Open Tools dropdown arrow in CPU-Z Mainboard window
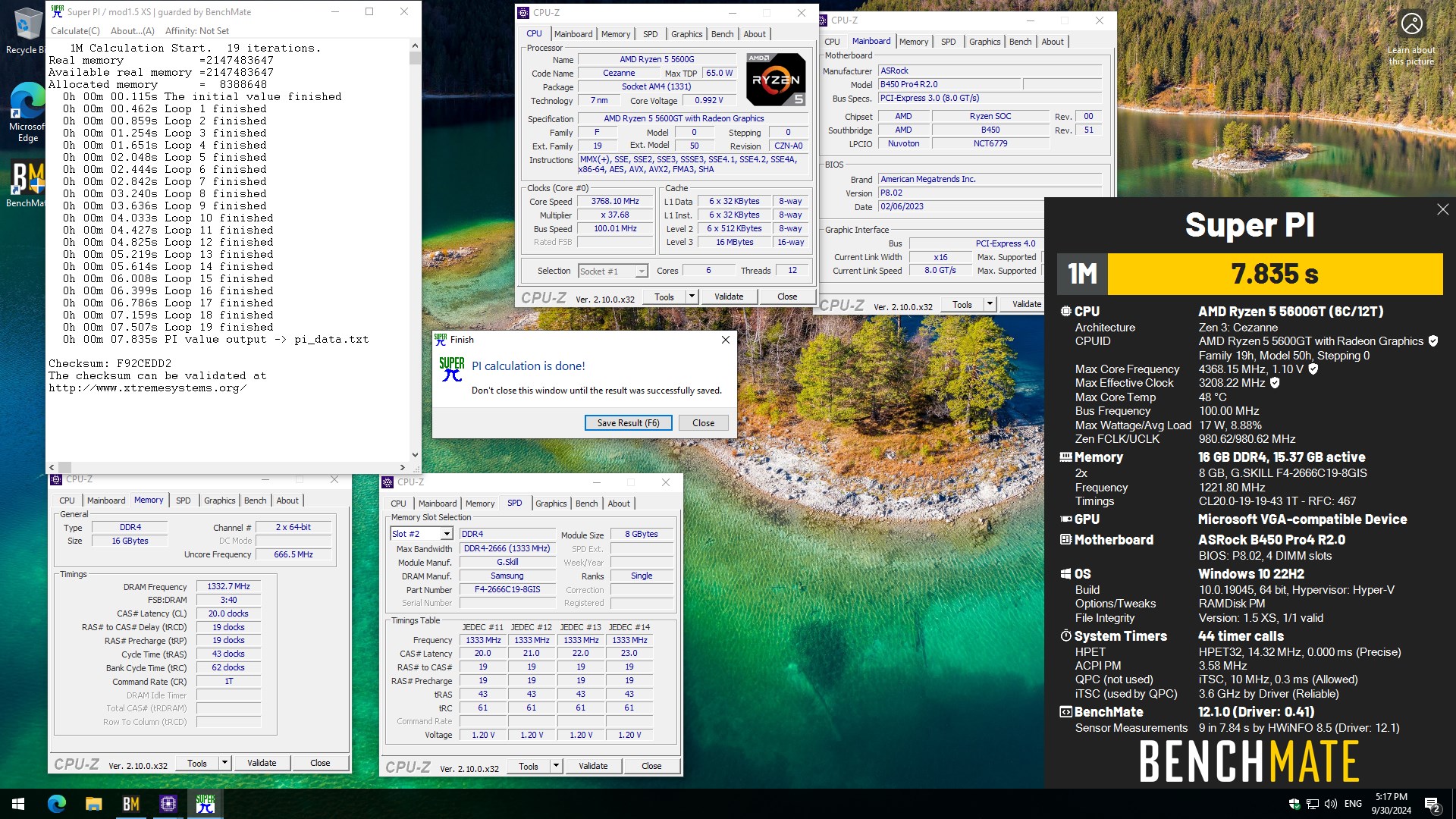Viewport: 1456px width, 819px height. (990, 304)
